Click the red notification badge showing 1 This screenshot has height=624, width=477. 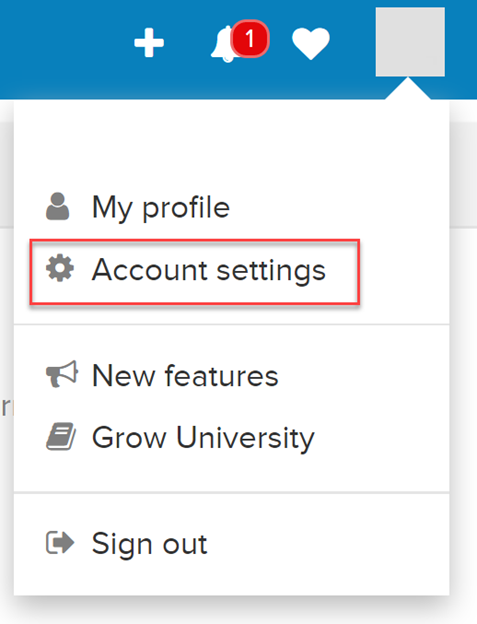250,39
